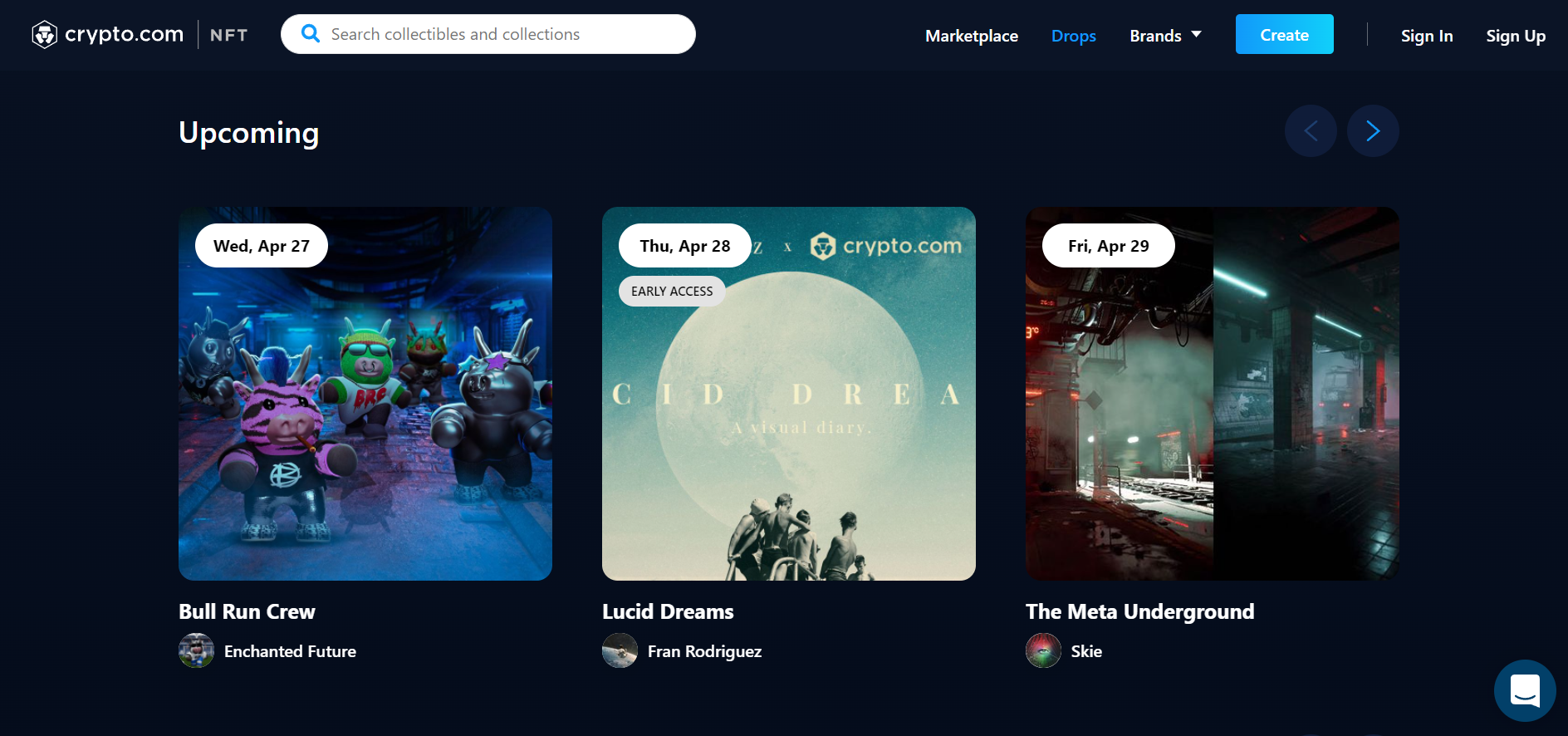Click the Wed, Apr 27 date badge
Image resolution: width=1568 pixels, height=736 pixels.
coord(262,246)
